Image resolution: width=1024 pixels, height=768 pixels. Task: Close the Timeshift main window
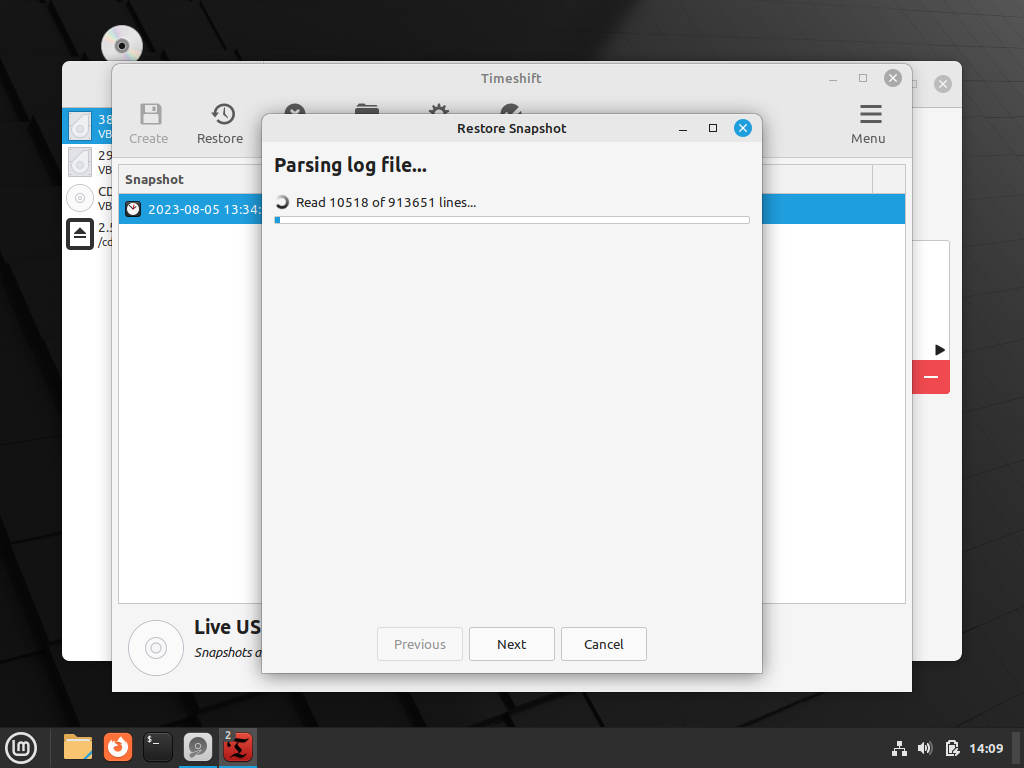click(x=893, y=78)
